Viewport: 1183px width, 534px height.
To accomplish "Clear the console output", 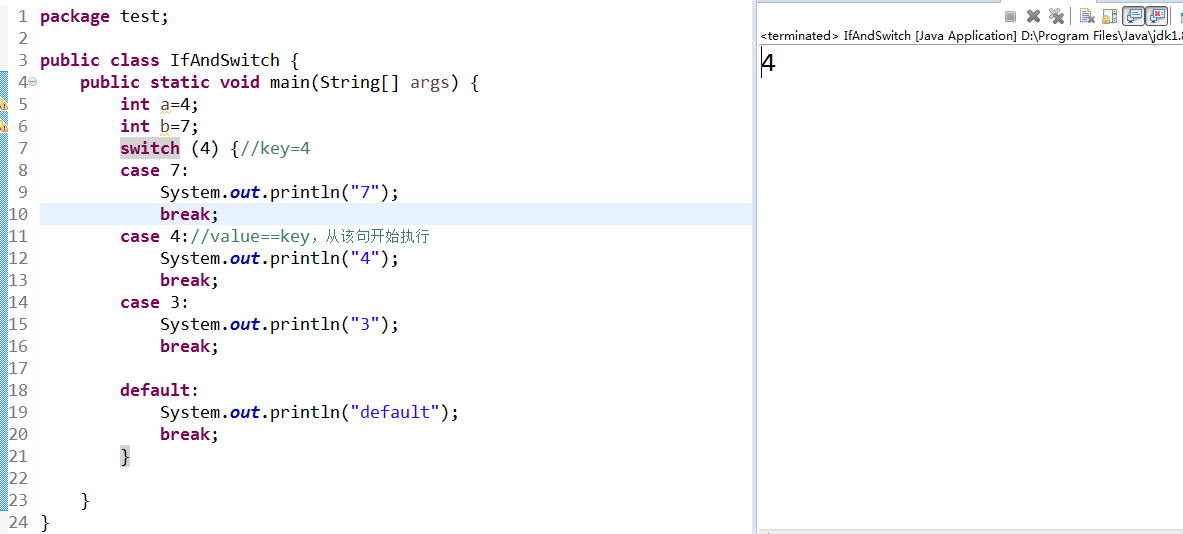I will pyautogui.click(x=1086, y=16).
